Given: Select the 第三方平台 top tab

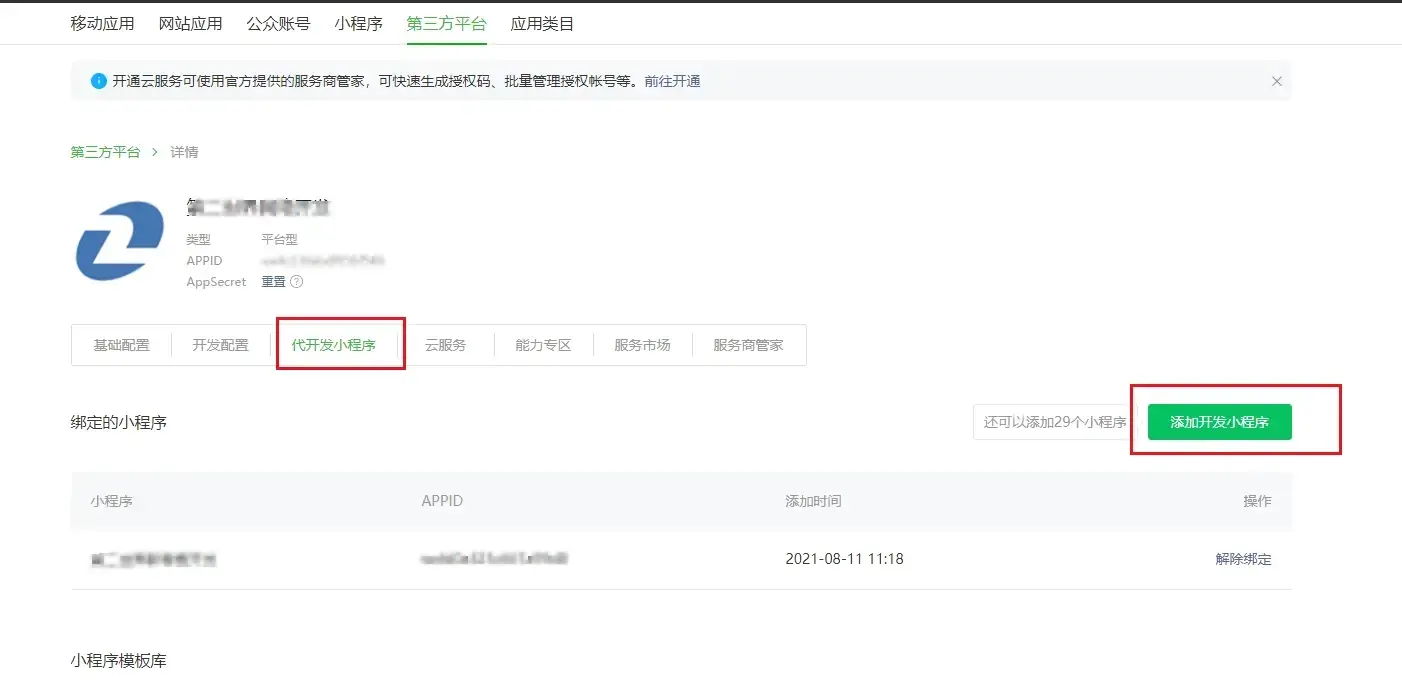Looking at the screenshot, I should point(446,23).
